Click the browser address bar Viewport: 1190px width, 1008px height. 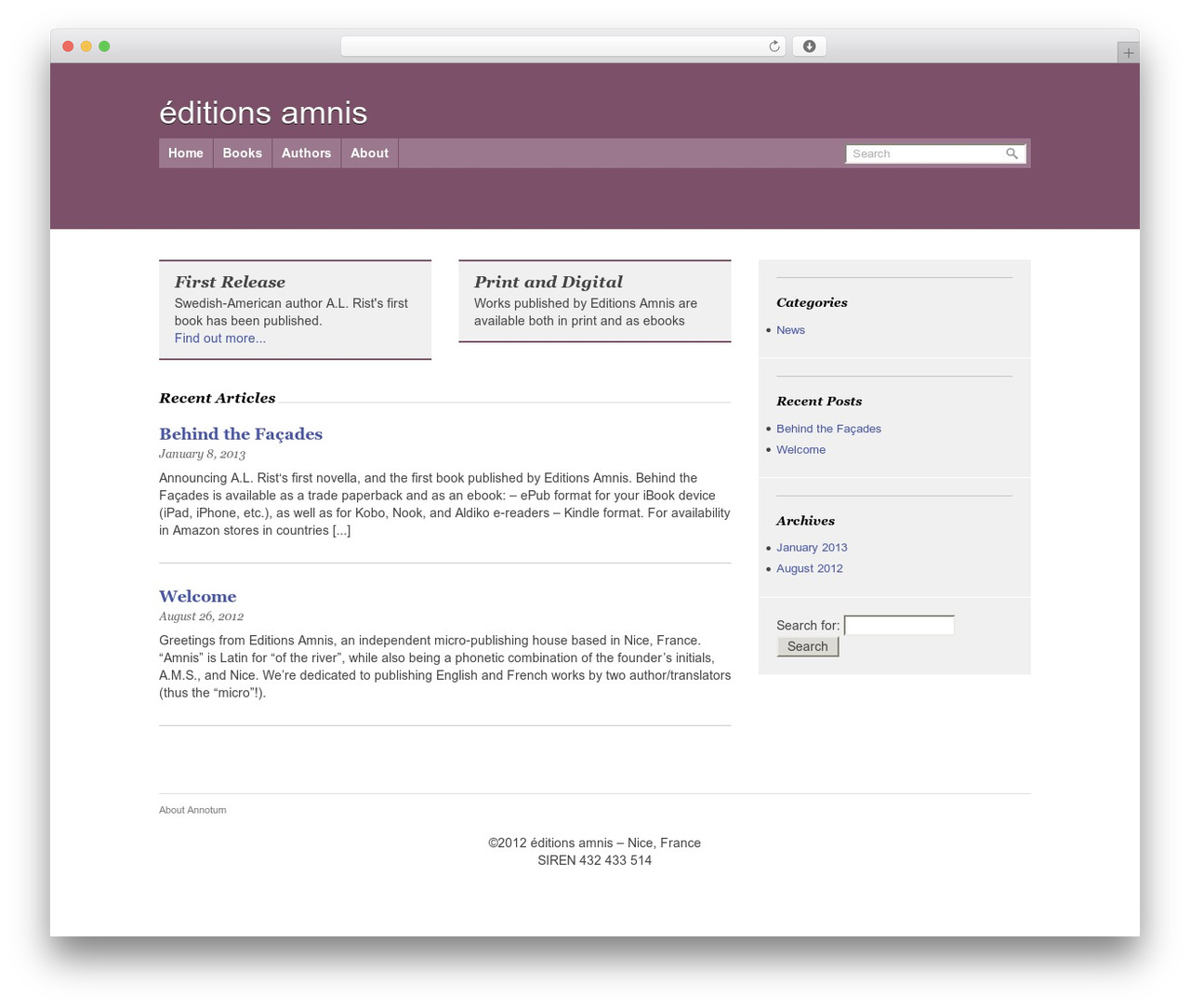(x=563, y=46)
